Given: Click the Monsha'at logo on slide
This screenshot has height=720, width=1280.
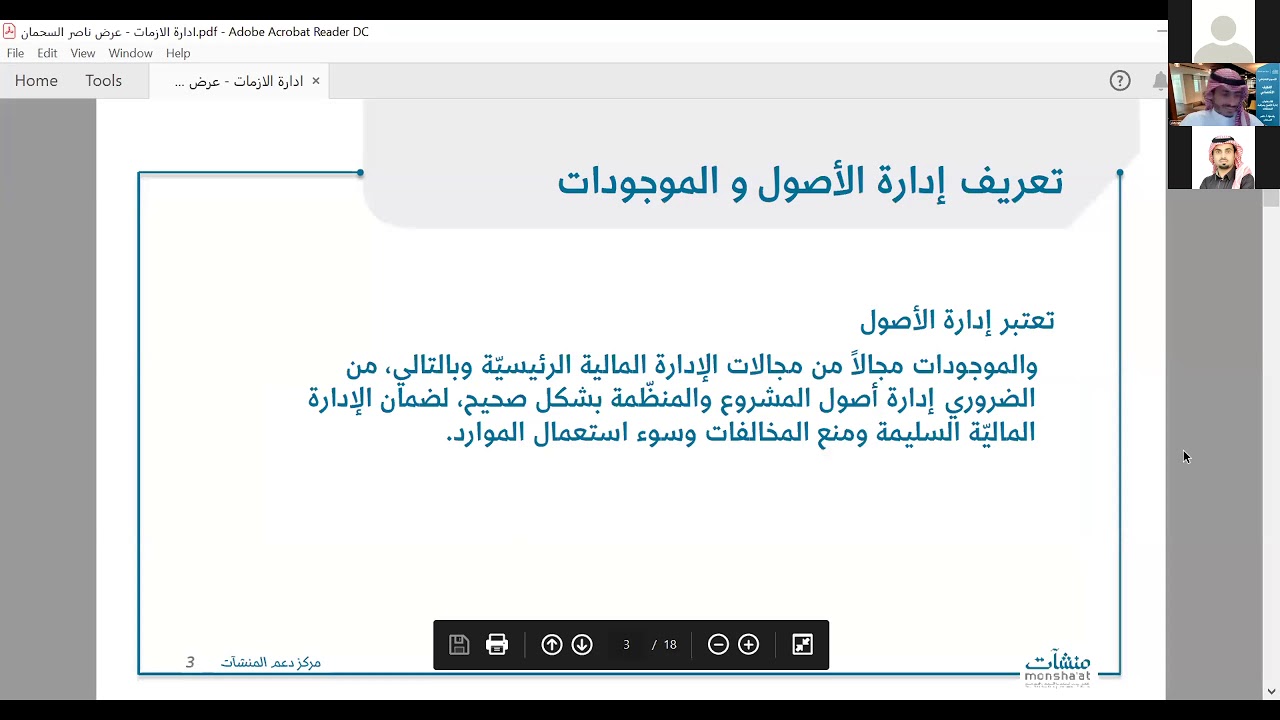Looking at the screenshot, I should coord(1057,668).
